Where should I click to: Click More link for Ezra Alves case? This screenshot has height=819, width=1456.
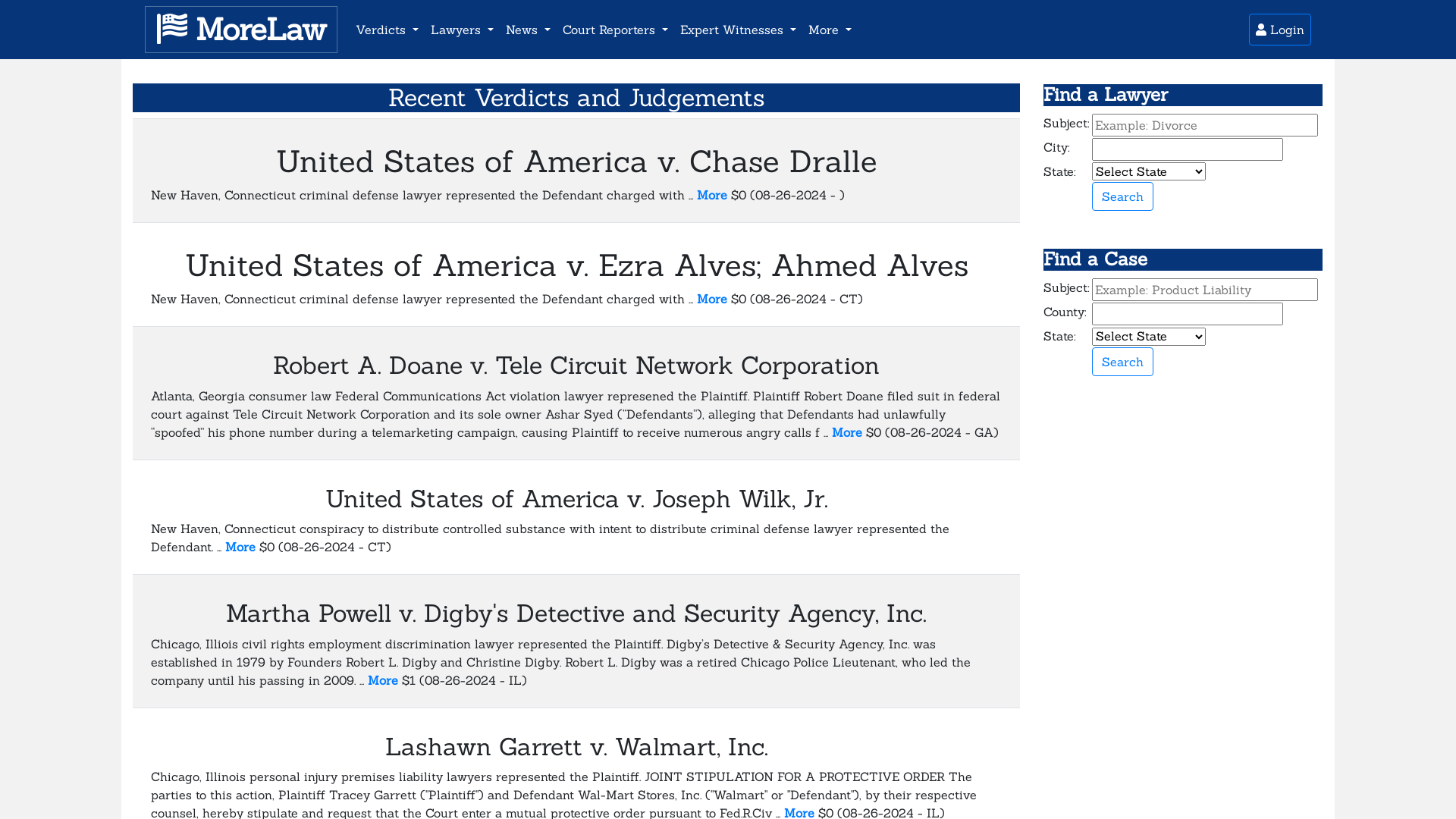click(x=712, y=299)
